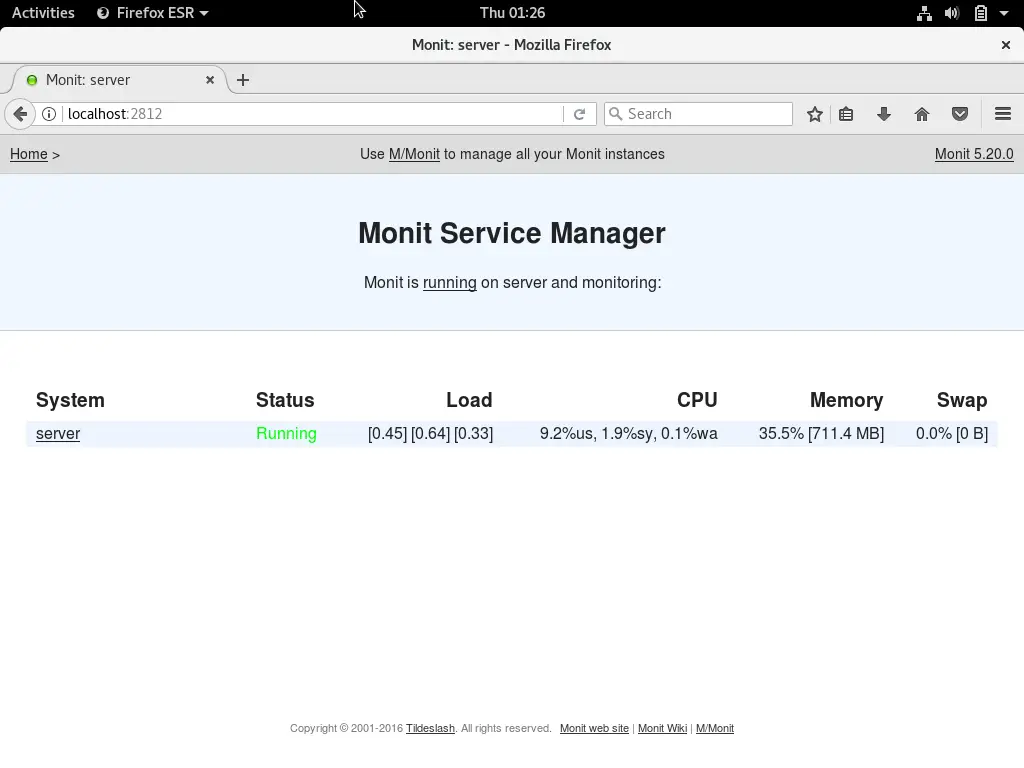The width and height of the screenshot is (1024, 768).
Task: Bookmark this page with the star icon
Action: [814, 113]
